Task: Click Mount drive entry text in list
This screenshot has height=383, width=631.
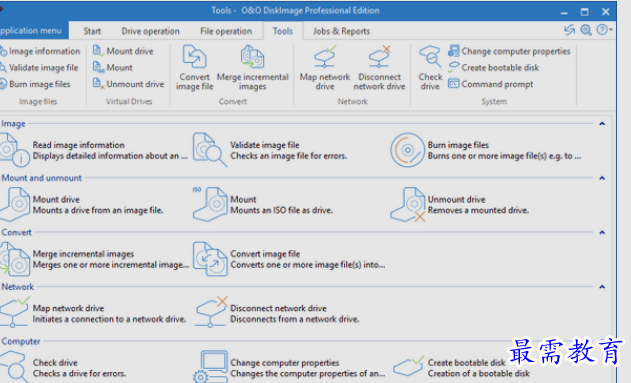Action: tap(56, 199)
